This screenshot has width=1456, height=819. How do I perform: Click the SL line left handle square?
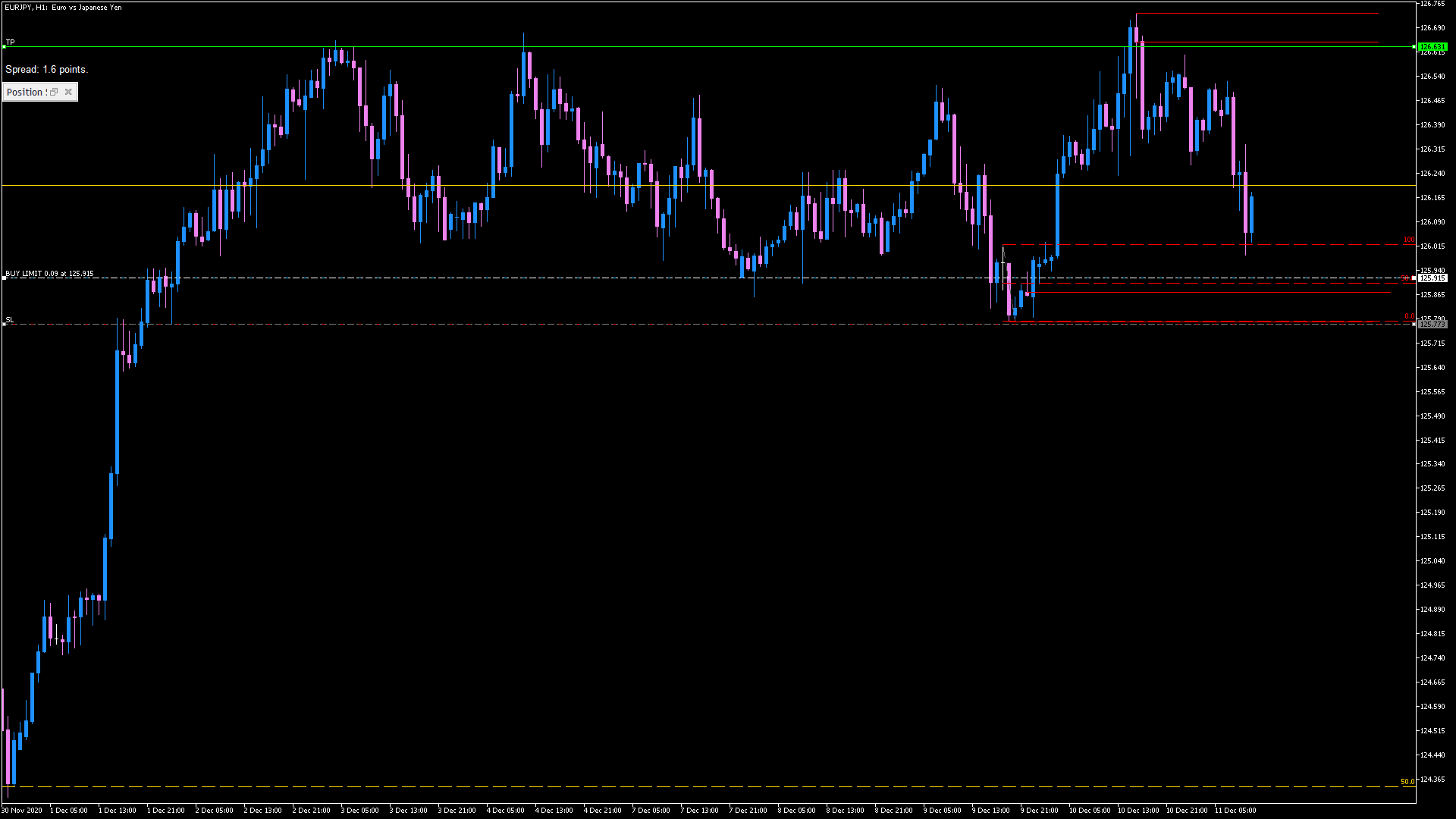(4, 325)
